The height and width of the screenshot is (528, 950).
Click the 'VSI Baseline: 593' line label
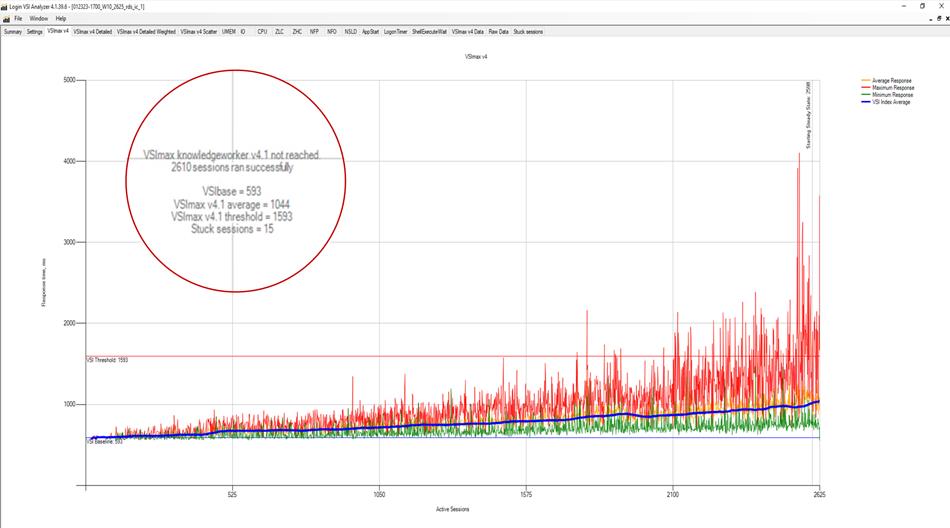105,442
